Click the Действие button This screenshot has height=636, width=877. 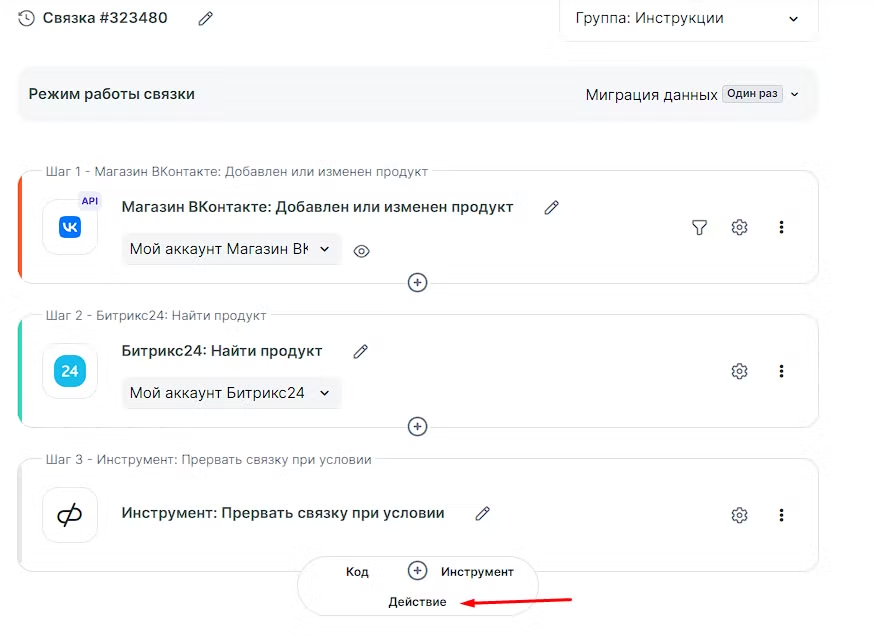tap(417, 602)
